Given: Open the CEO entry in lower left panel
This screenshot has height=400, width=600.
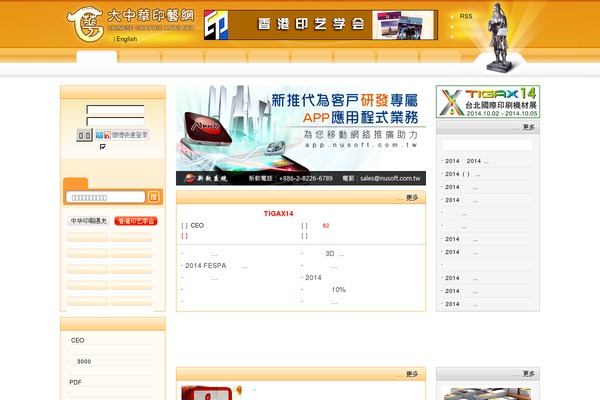Looking at the screenshot, I should [x=77, y=340].
